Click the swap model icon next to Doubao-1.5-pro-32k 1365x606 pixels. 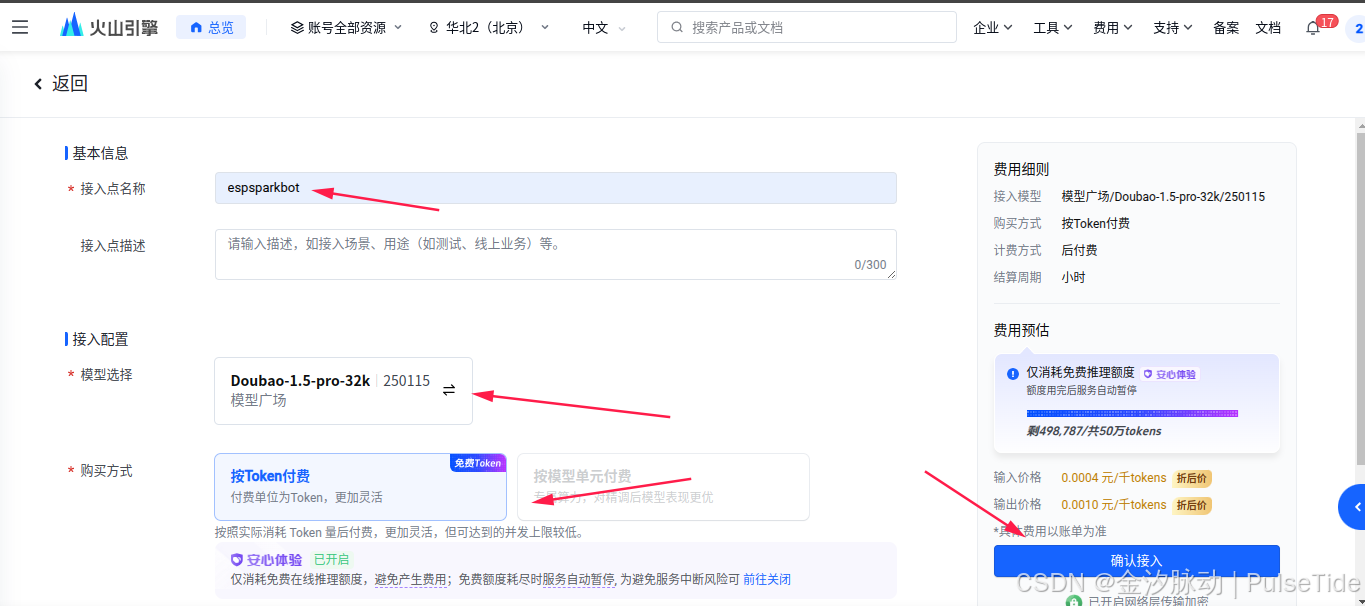(449, 390)
